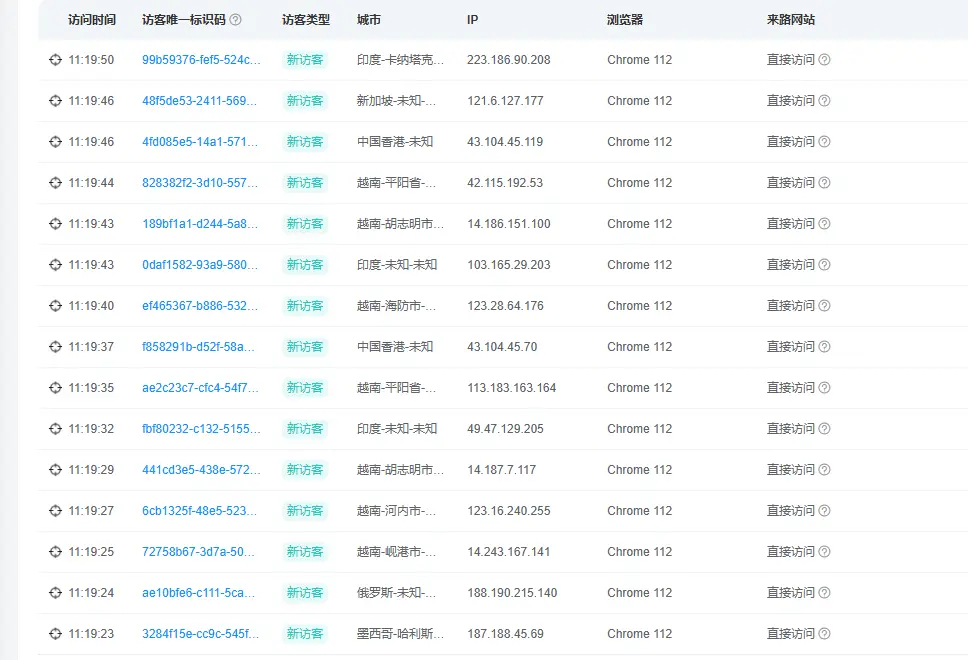Click the help icon after 直接访问 in 11:19:50 row
Image resolution: width=968 pixels, height=660 pixels.
tap(824, 60)
